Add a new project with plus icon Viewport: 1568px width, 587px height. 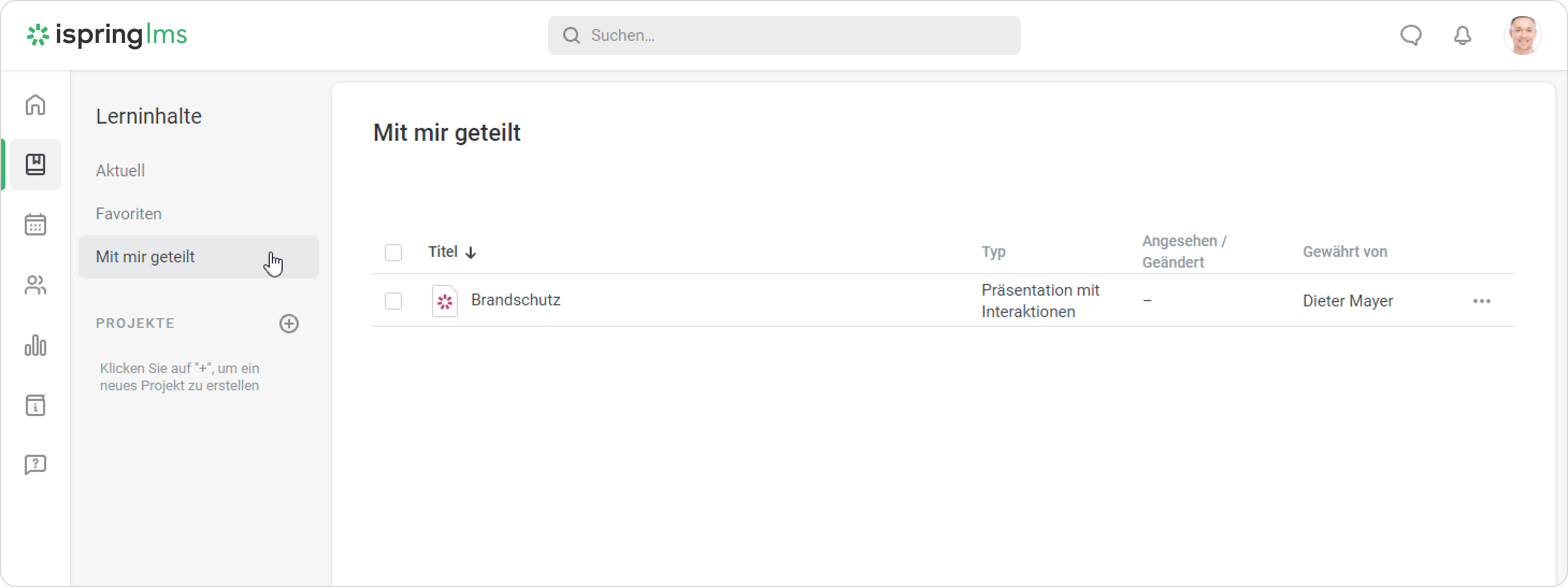point(289,324)
